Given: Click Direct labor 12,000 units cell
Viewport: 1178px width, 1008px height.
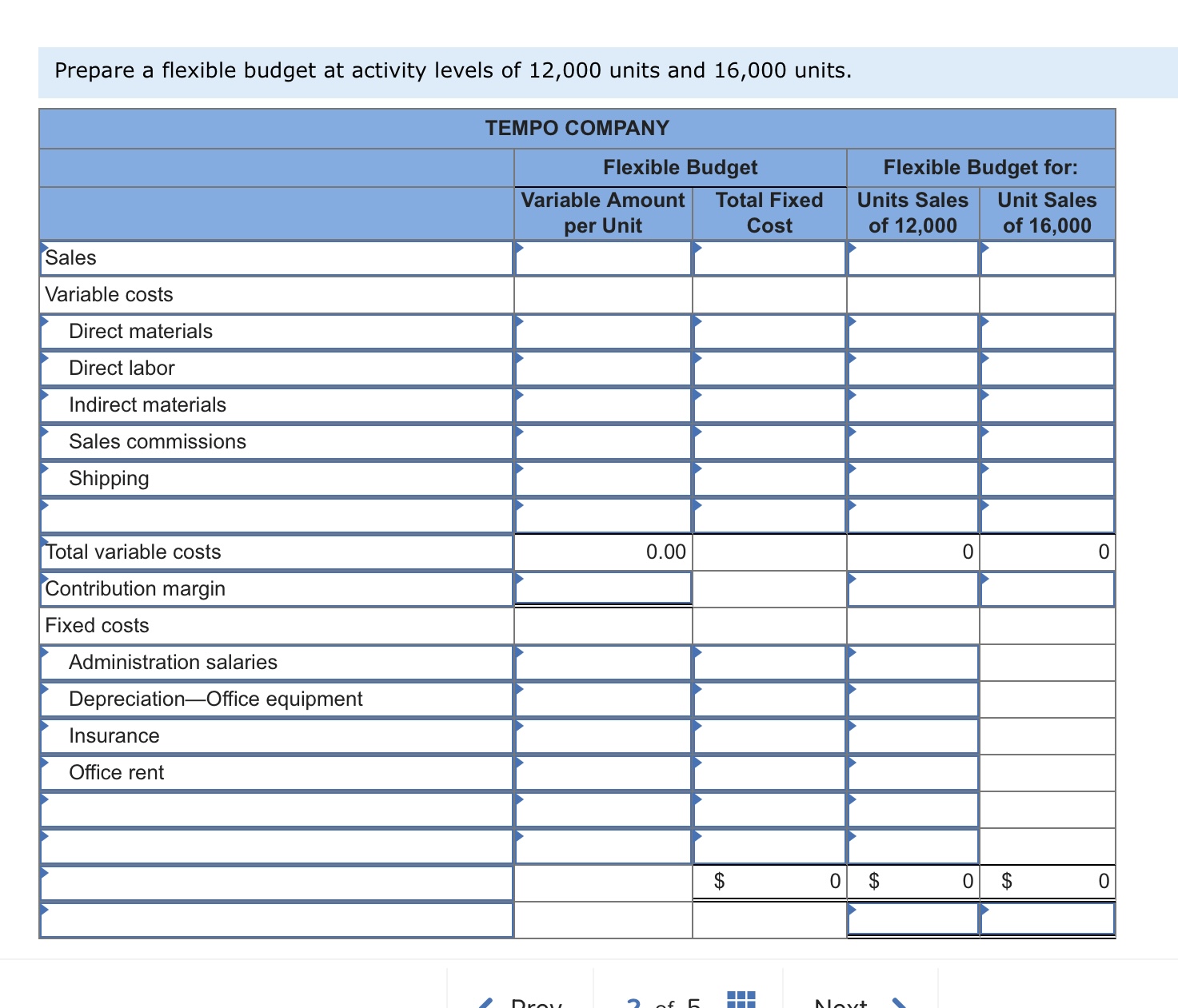Looking at the screenshot, I should pyautogui.click(x=913, y=369).
